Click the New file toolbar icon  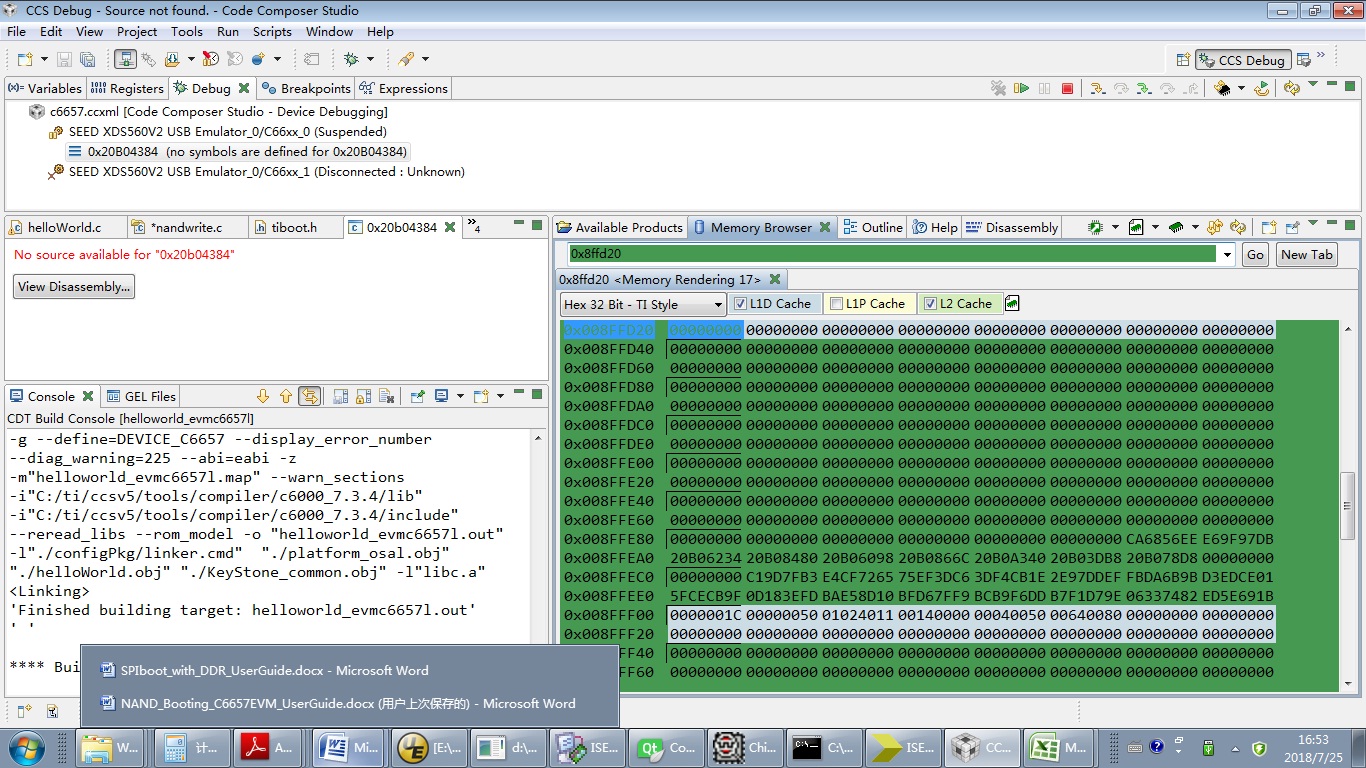point(24,59)
